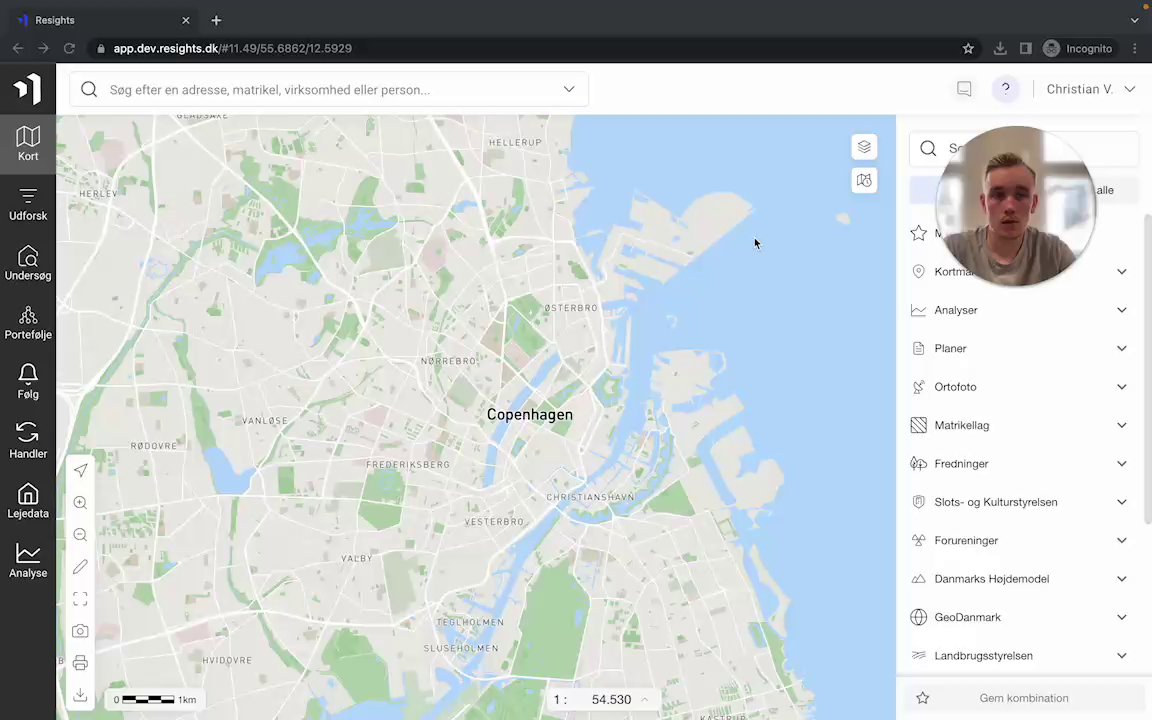Open the Handler section in sidebar
The width and height of the screenshot is (1152, 720).
28,442
